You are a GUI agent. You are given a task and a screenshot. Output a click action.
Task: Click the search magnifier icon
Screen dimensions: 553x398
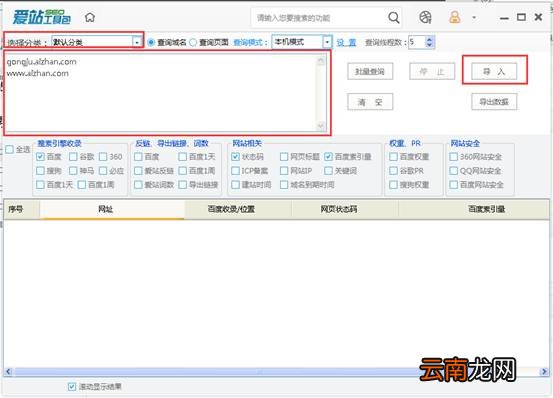394,17
